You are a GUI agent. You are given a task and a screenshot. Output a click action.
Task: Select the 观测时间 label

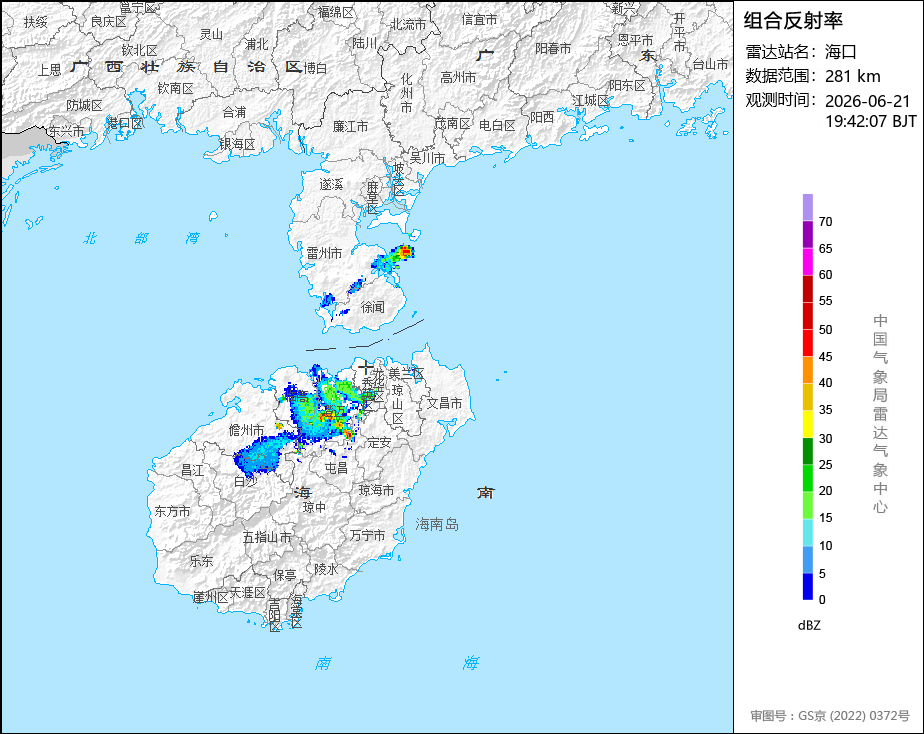(x=781, y=100)
